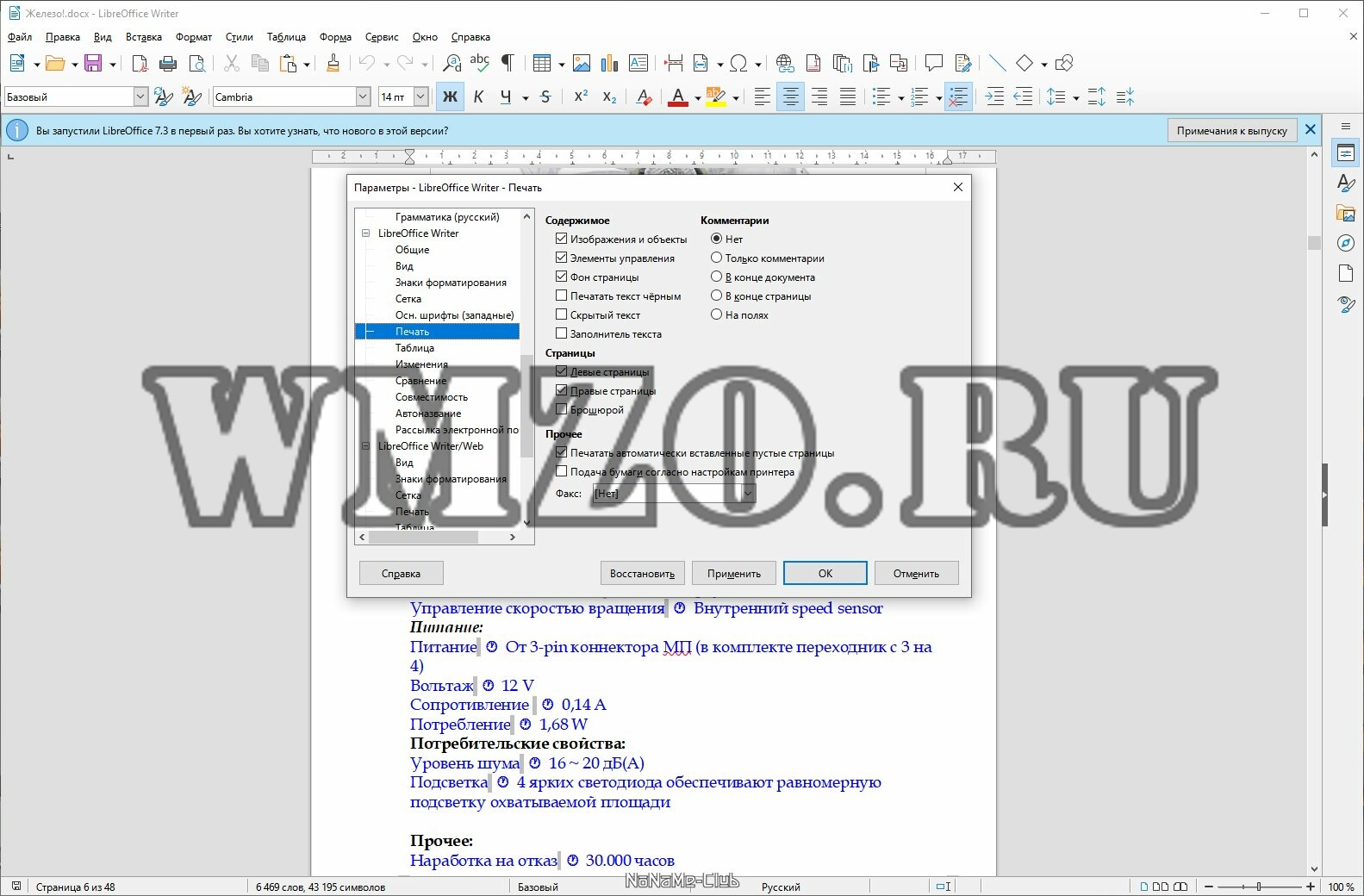Open font name Cambria dropdown
The image size is (1364, 896).
[x=364, y=97]
